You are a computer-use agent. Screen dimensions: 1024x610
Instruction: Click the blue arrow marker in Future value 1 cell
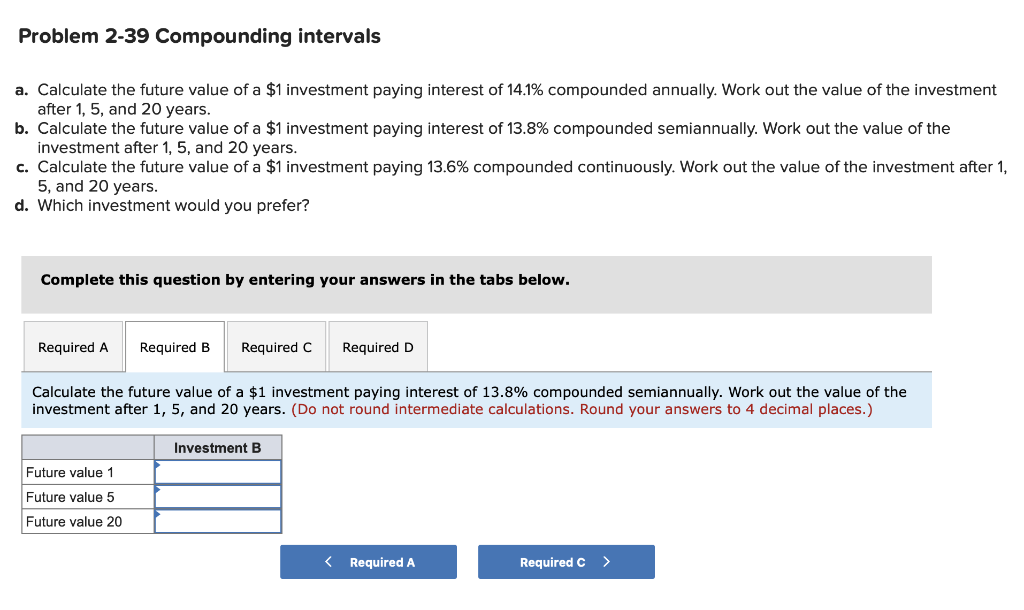(x=158, y=465)
